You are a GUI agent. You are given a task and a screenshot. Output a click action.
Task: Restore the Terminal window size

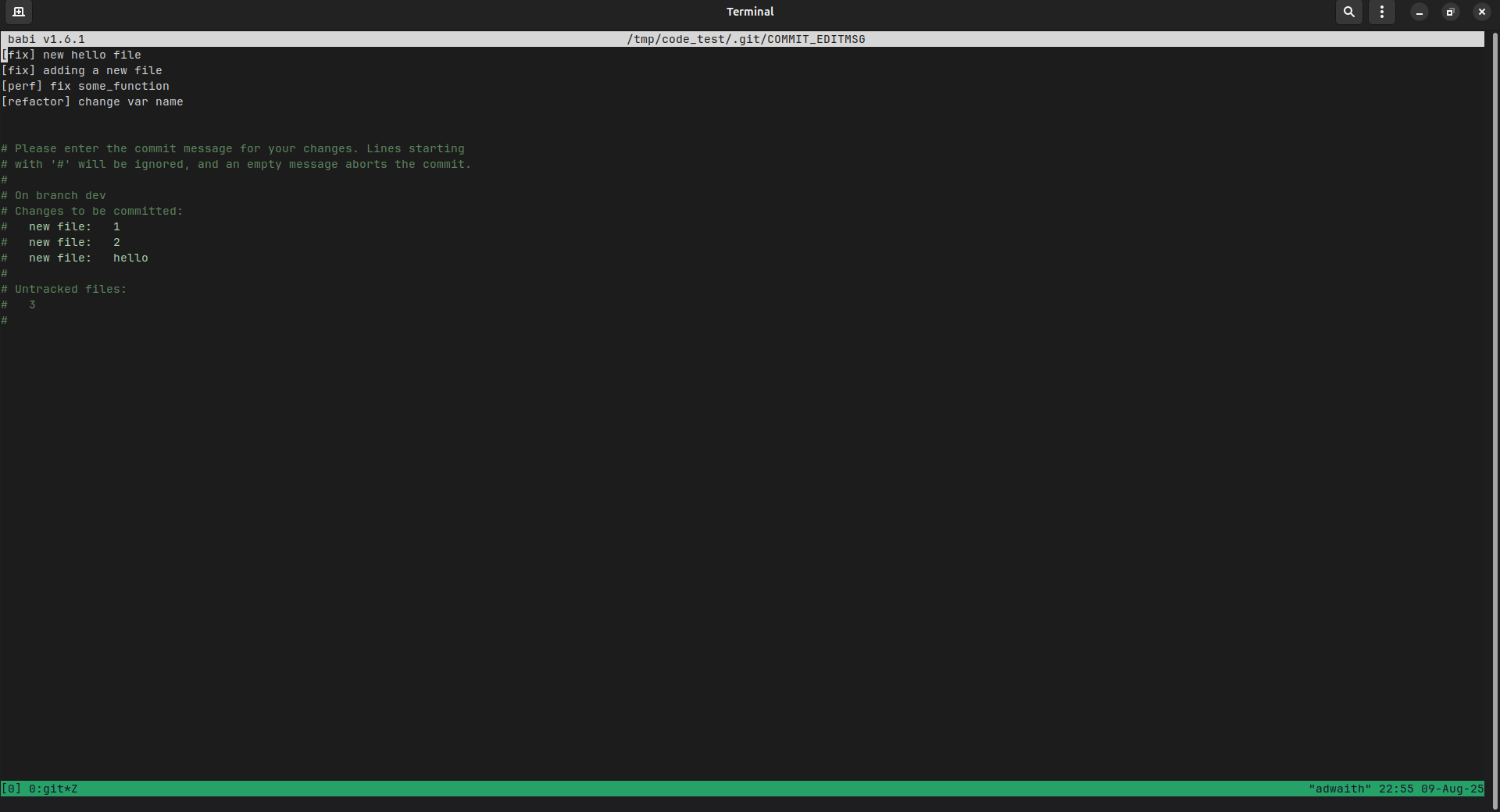[1450, 12]
